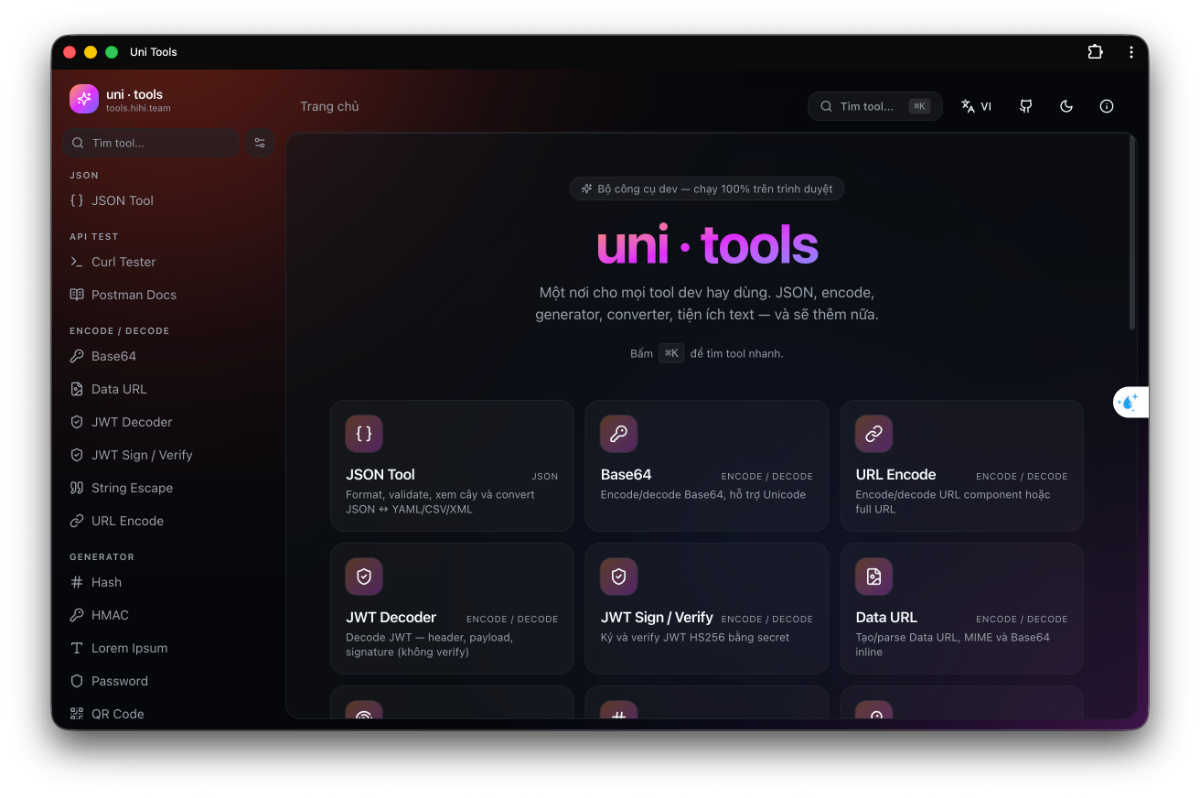Click the JSON Tool braces icon in sidebar
This screenshot has width=1200, height=798.
tap(77, 200)
